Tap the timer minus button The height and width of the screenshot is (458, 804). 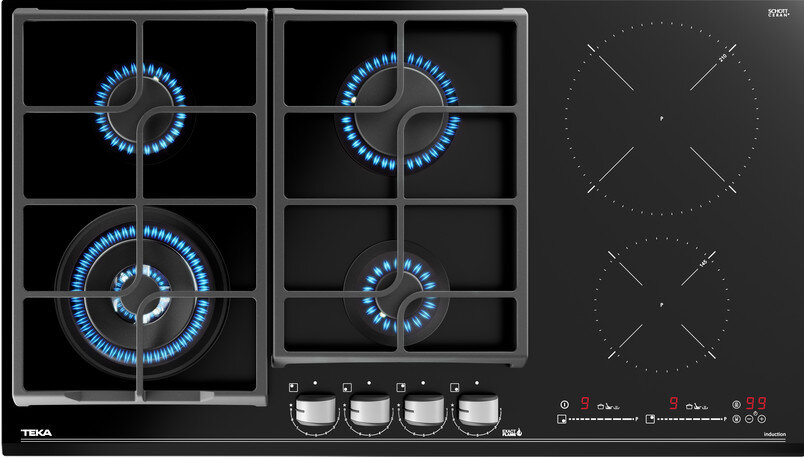pos(749,419)
